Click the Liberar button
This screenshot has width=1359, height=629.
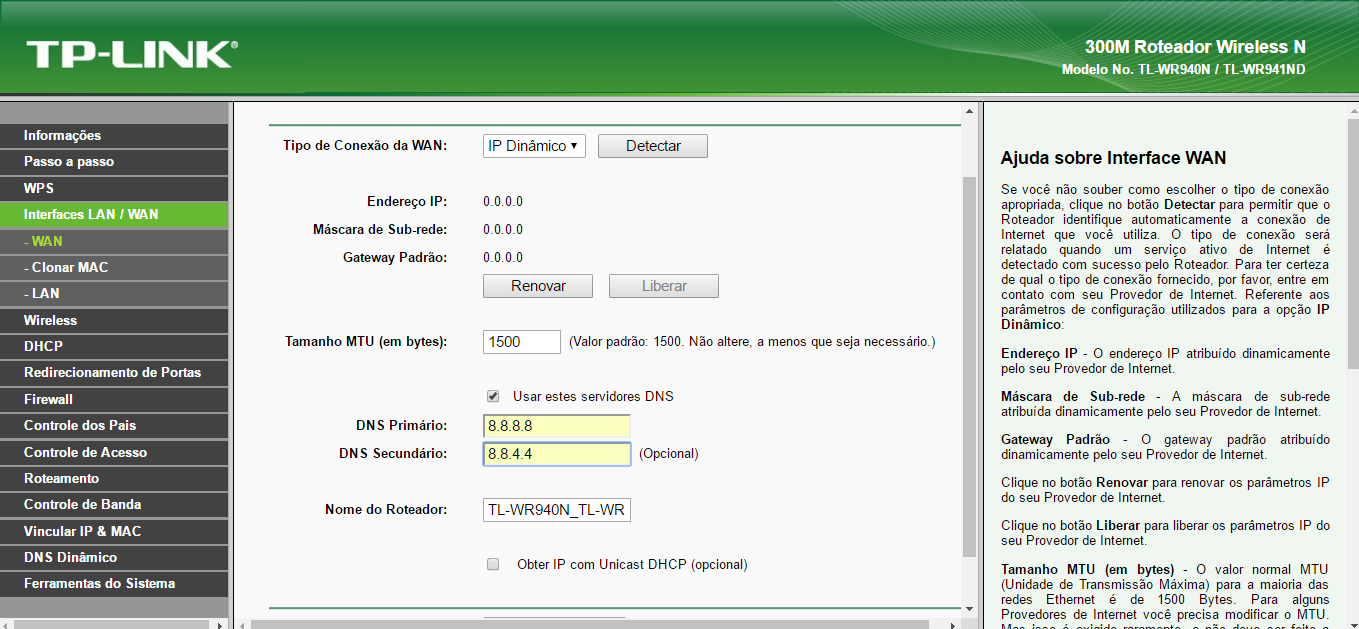[664, 286]
